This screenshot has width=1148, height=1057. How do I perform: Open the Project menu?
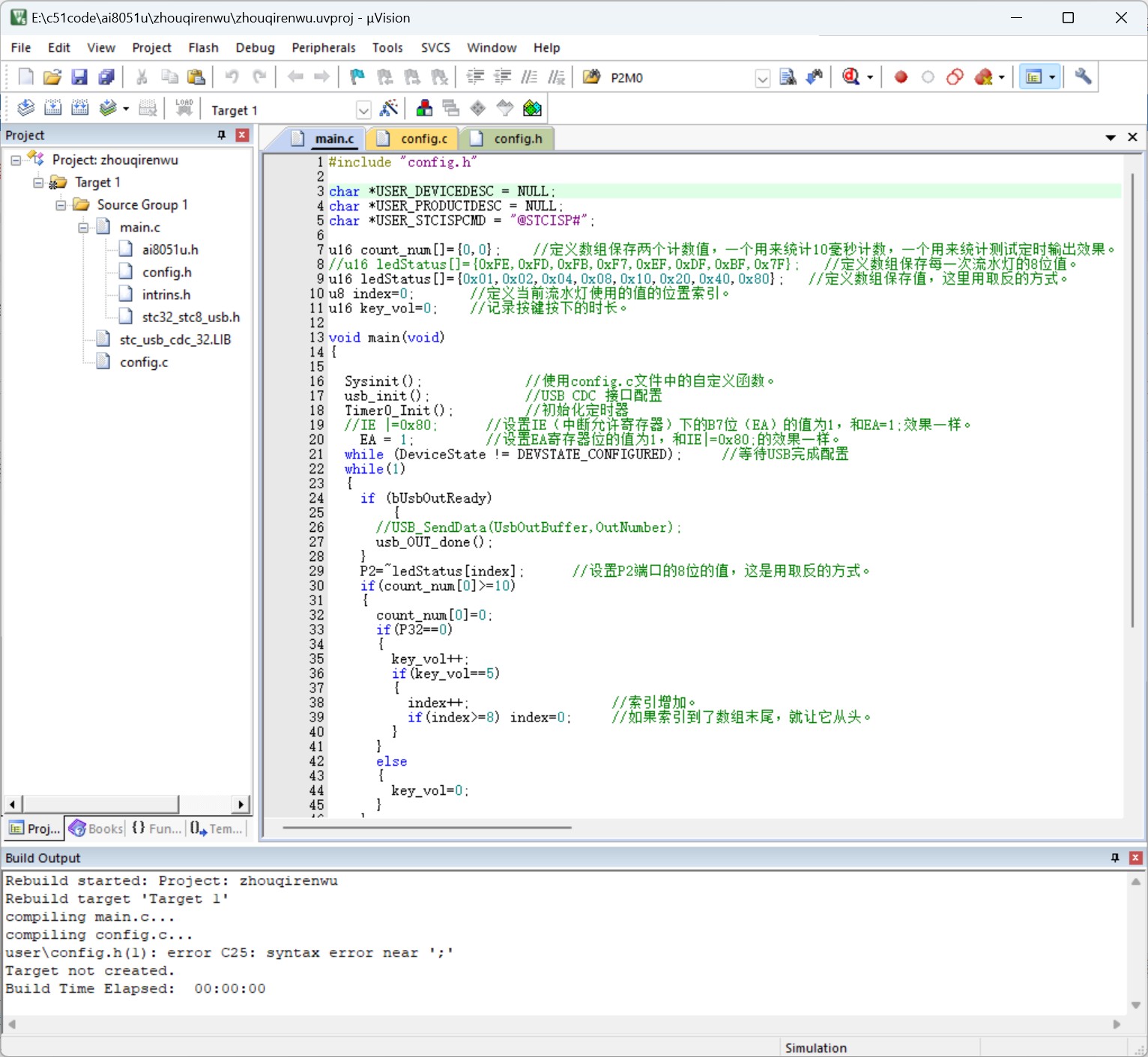point(151,47)
